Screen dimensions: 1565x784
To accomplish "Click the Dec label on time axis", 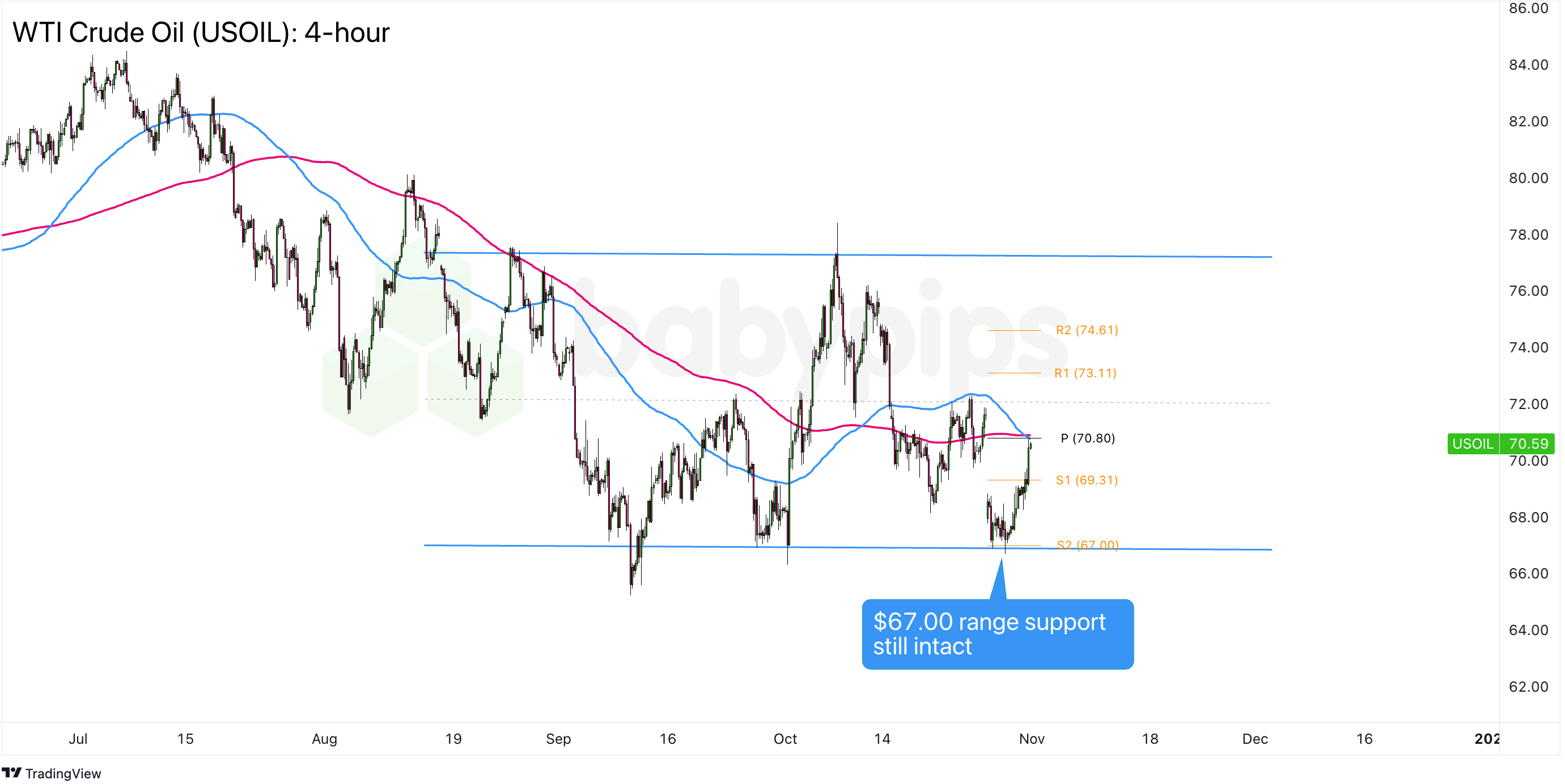I will click(1255, 739).
